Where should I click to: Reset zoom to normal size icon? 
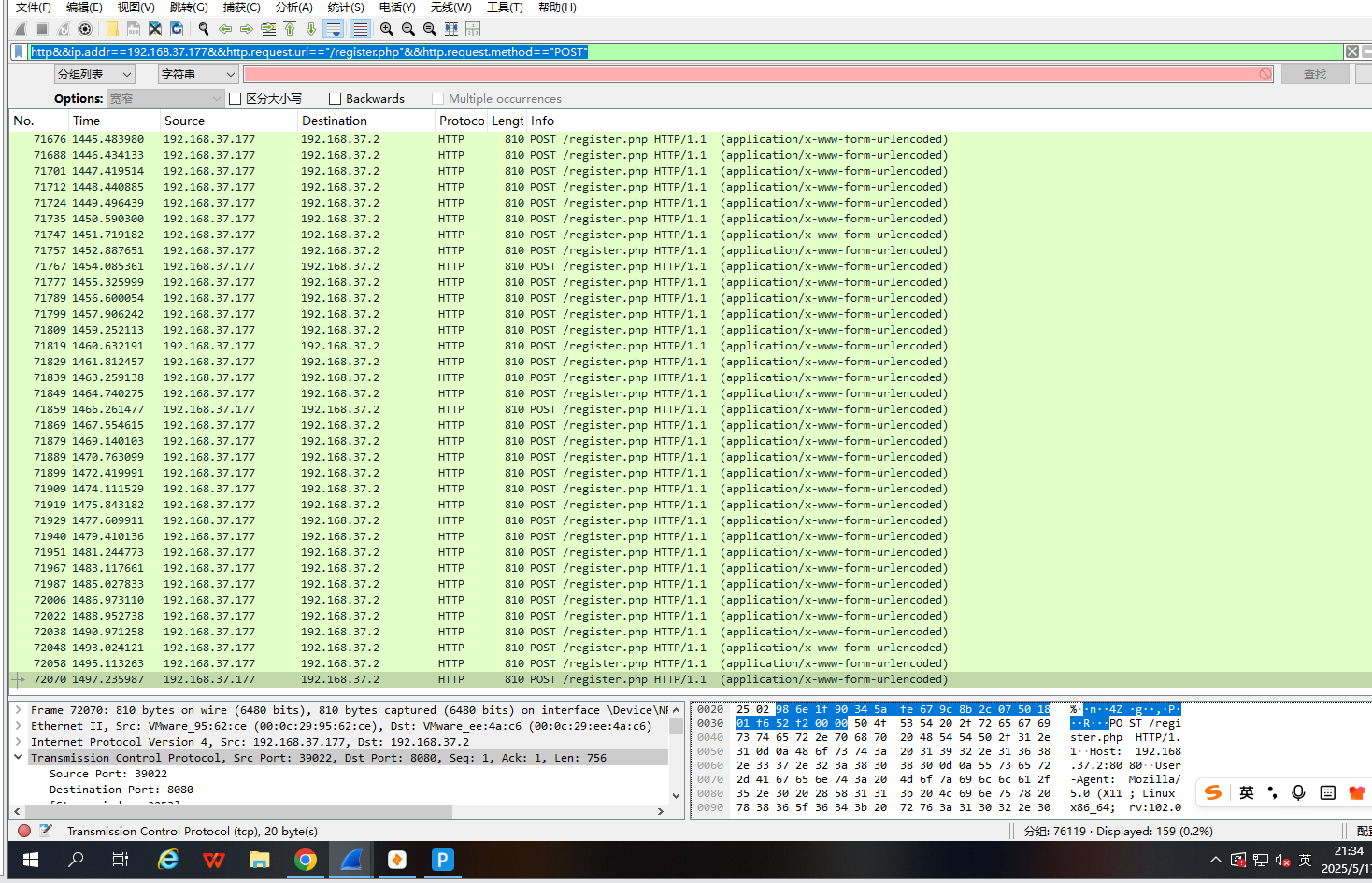(430, 29)
